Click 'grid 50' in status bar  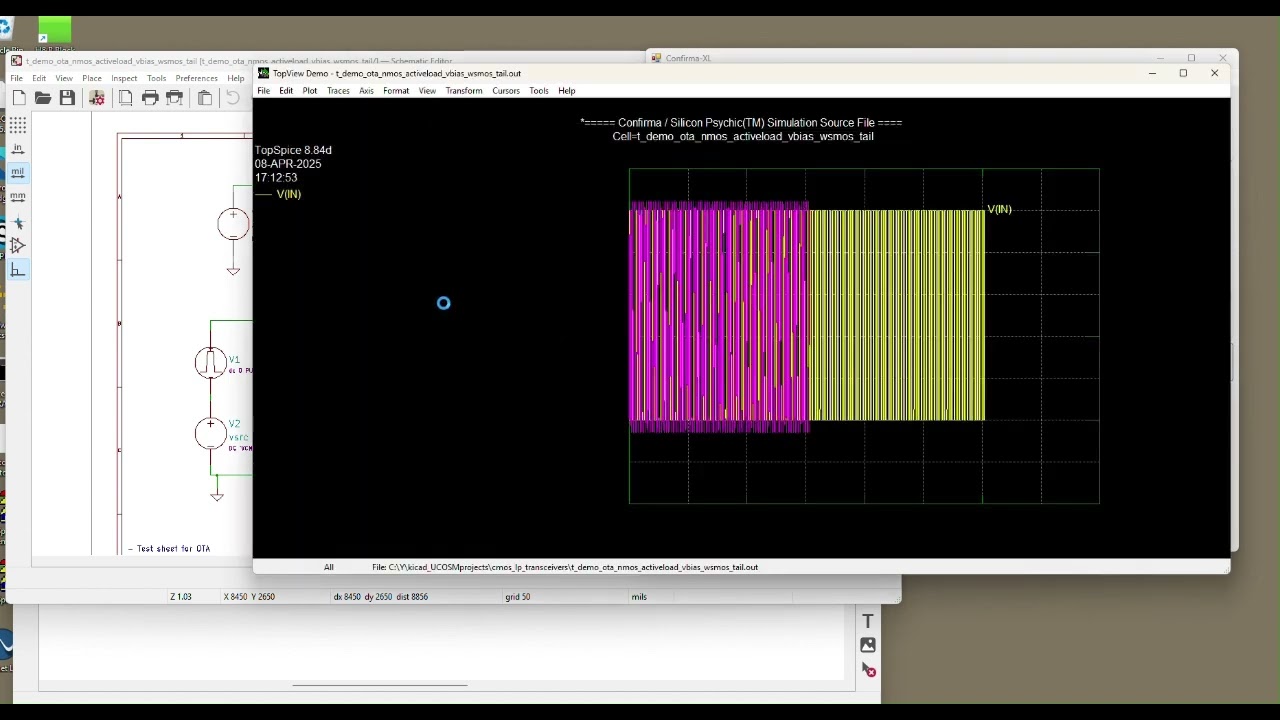(x=517, y=597)
